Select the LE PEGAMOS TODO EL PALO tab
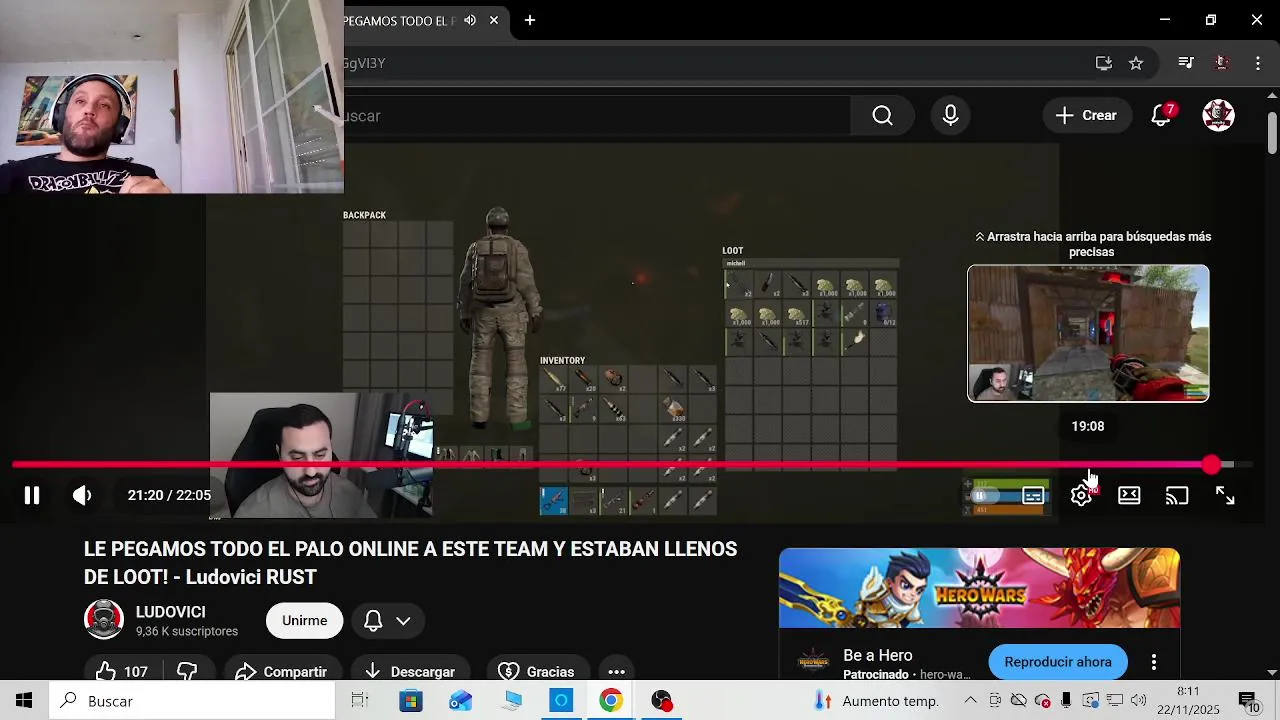 click(398, 20)
